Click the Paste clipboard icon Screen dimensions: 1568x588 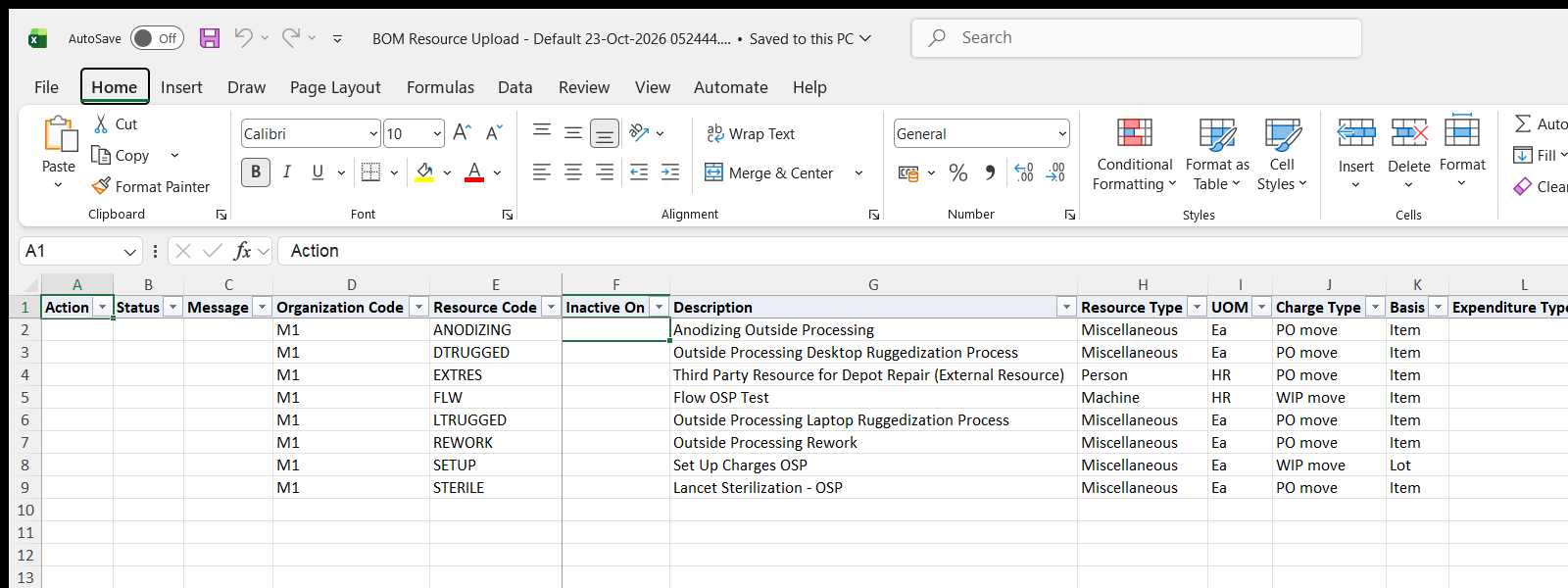coord(59,135)
